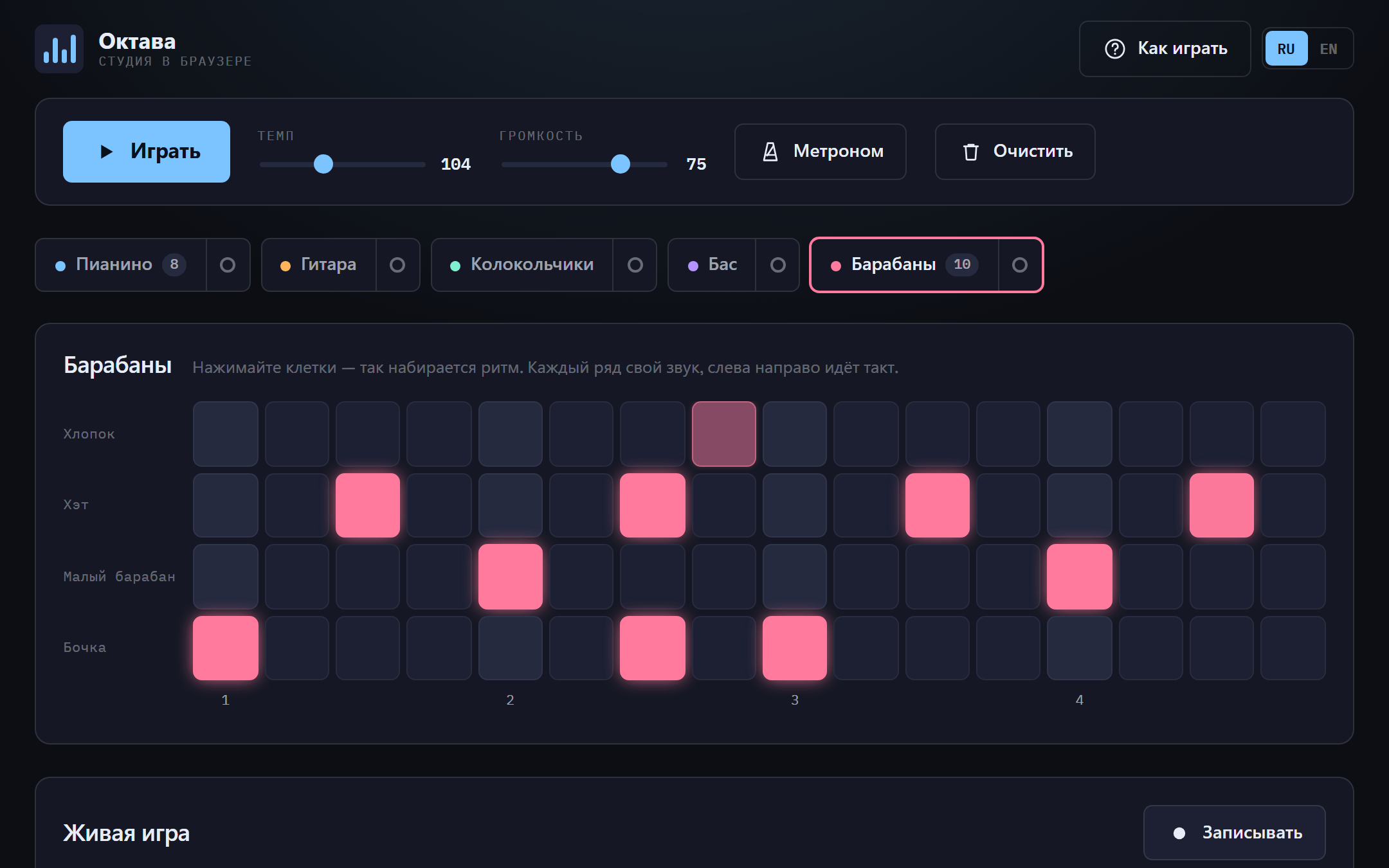Turn off the Бочка cell on beat 1
The width and height of the screenshot is (1389, 868).
[226, 648]
